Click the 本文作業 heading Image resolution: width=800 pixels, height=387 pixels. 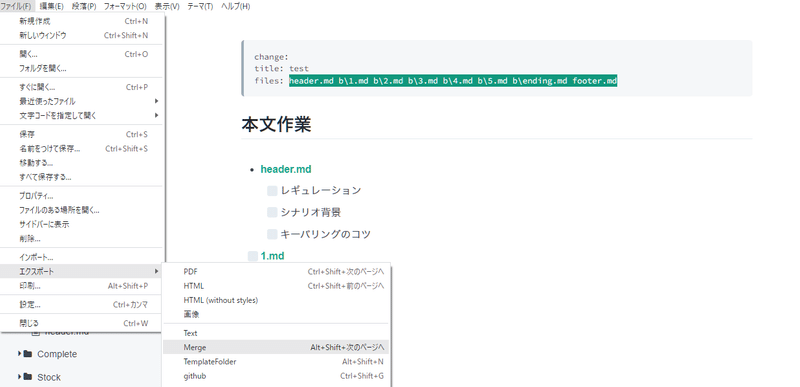click(276, 124)
